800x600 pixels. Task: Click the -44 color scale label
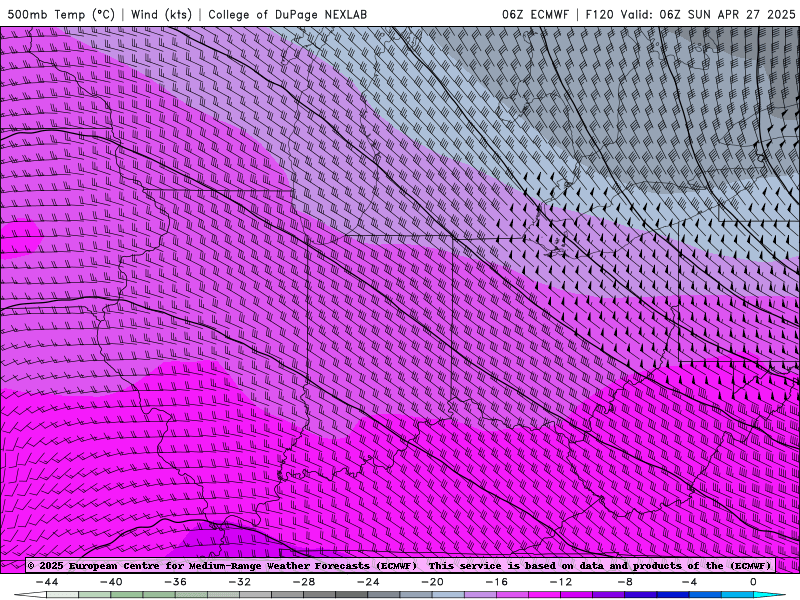pos(47,582)
